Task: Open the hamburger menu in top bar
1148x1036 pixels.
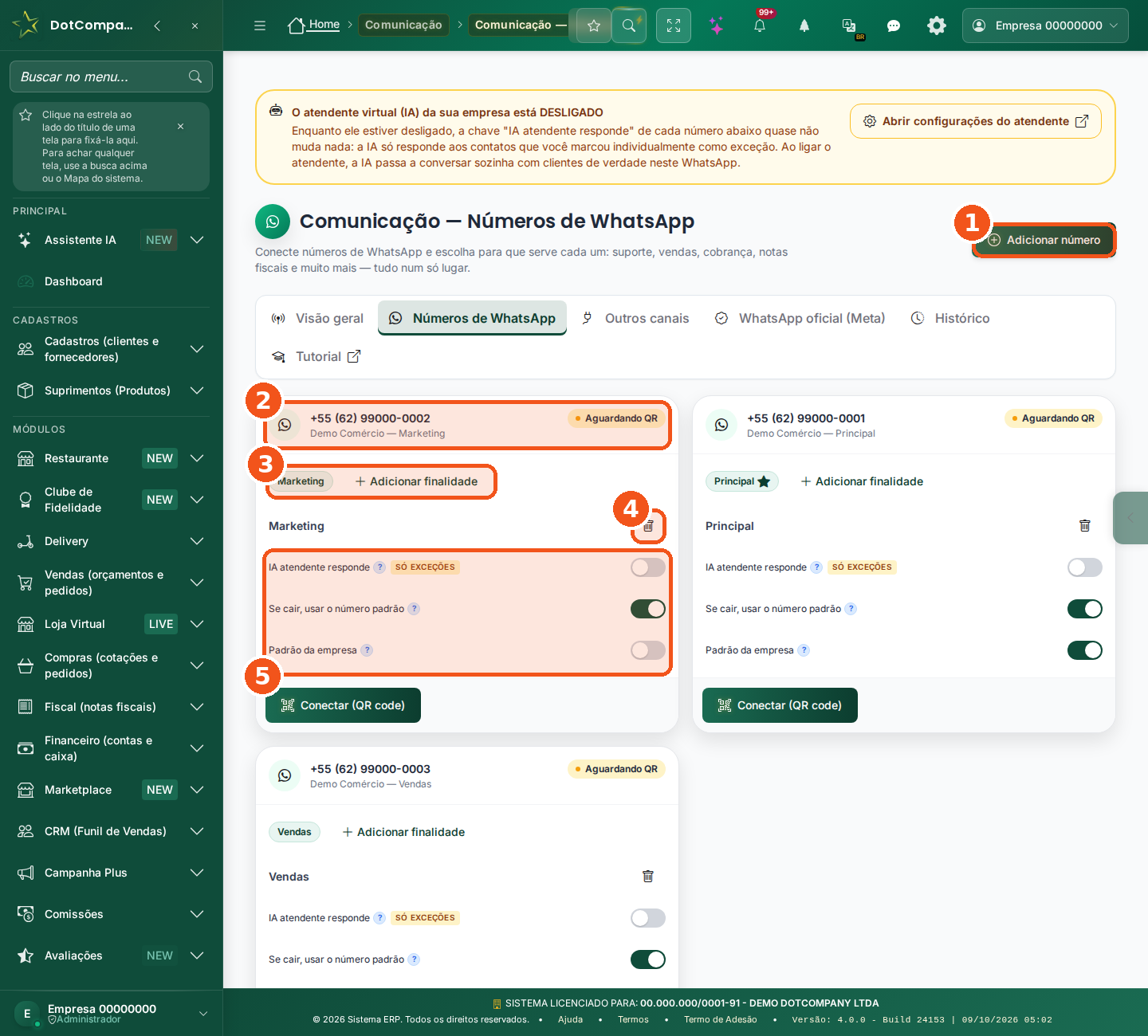Action: [x=260, y=26]
